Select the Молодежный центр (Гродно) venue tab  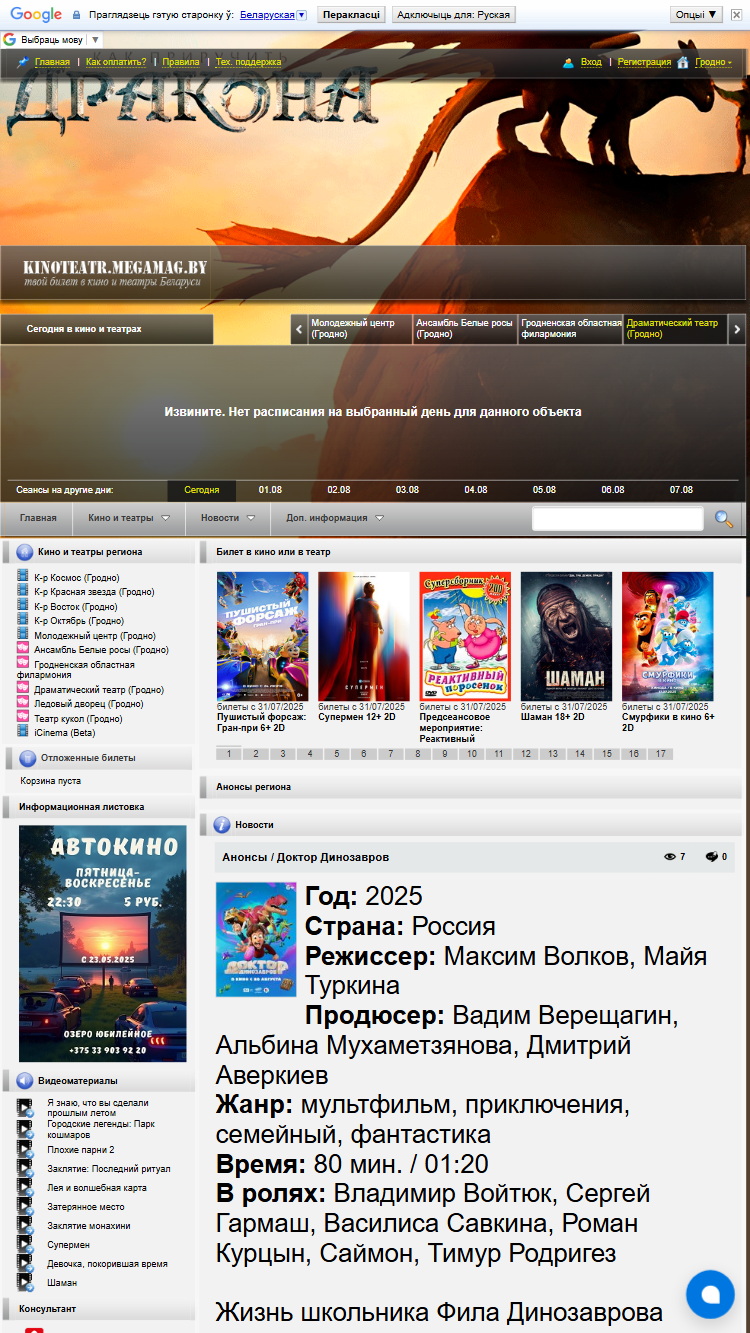(360, 329)
